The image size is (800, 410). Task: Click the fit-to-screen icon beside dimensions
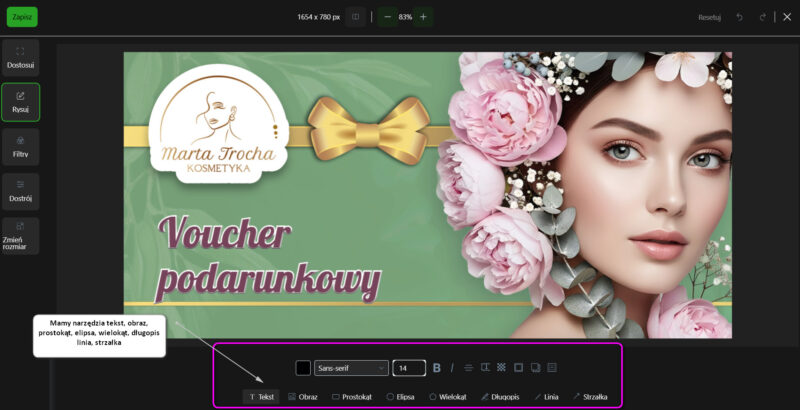point(355,17)
